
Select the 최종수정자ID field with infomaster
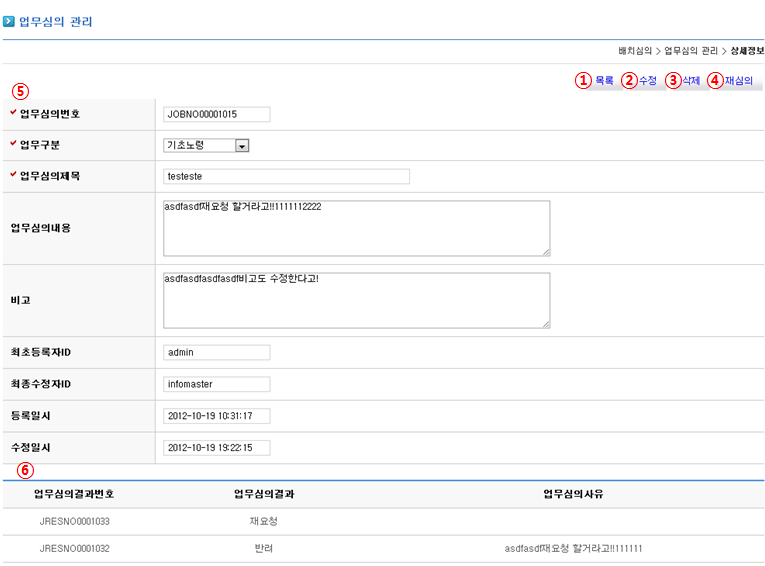pos(216,384)
